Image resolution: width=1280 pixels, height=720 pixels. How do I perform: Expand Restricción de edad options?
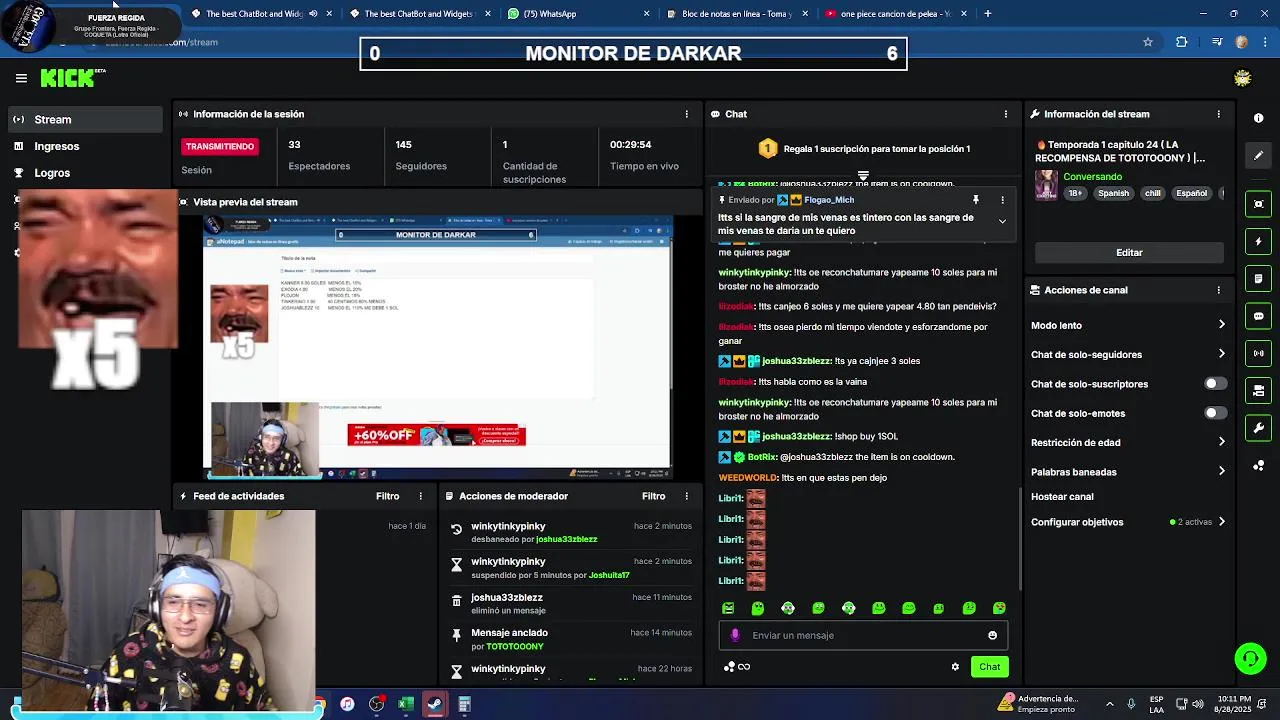[1221, 442]
